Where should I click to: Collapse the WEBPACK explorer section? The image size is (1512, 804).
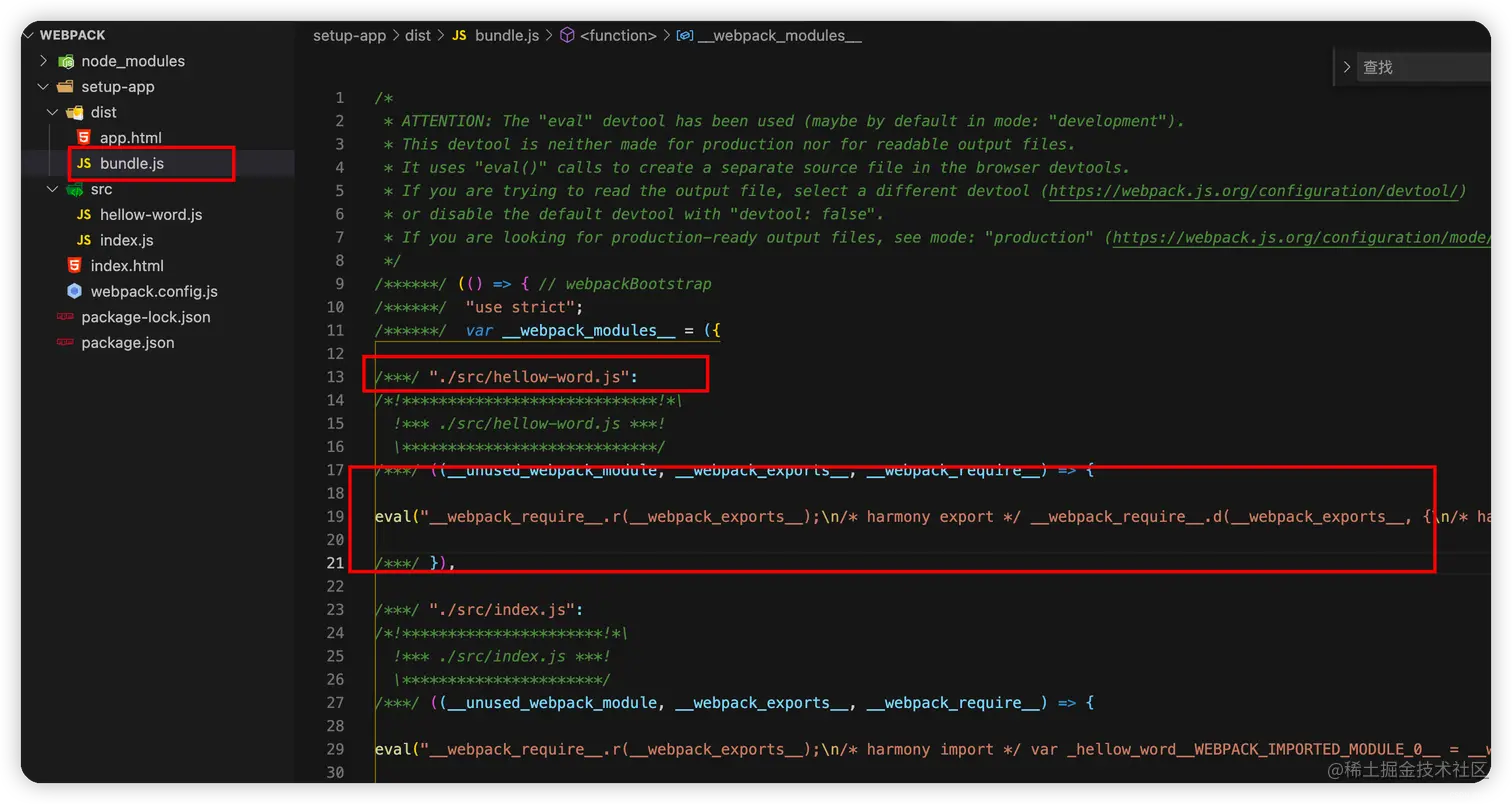(x=28, y=35)
